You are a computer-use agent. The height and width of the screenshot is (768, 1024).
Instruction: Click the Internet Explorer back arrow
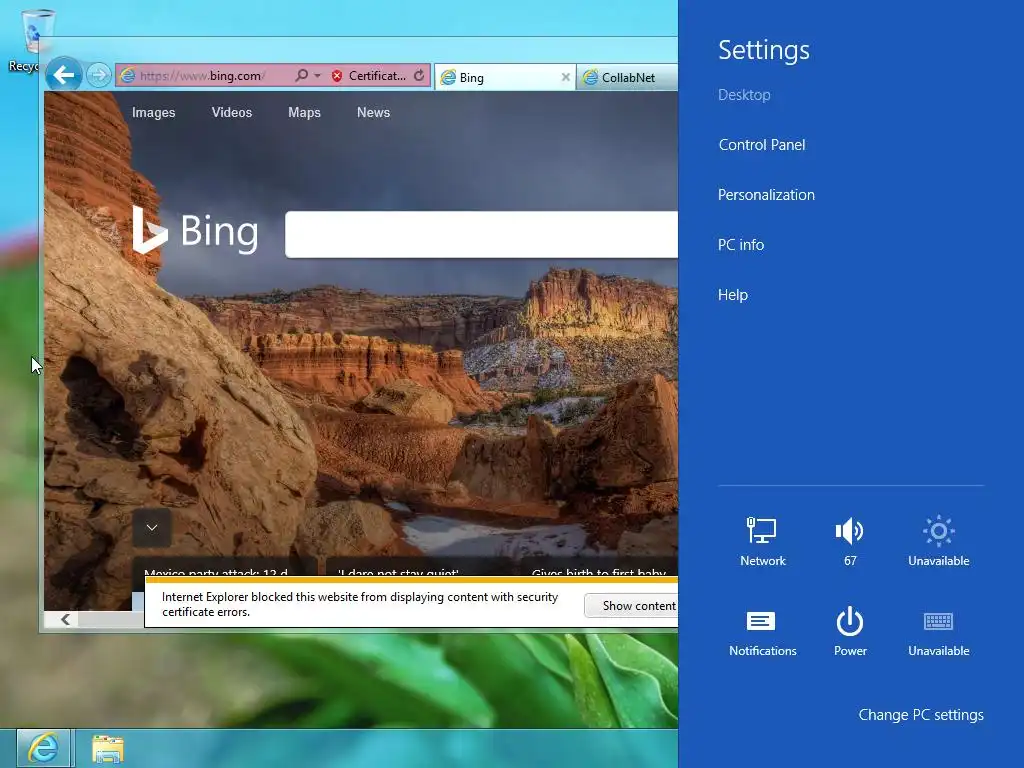tap(63, 75)
